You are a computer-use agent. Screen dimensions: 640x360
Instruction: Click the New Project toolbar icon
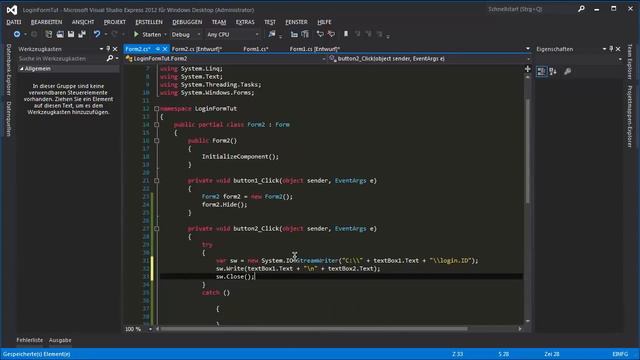[49, 34]
